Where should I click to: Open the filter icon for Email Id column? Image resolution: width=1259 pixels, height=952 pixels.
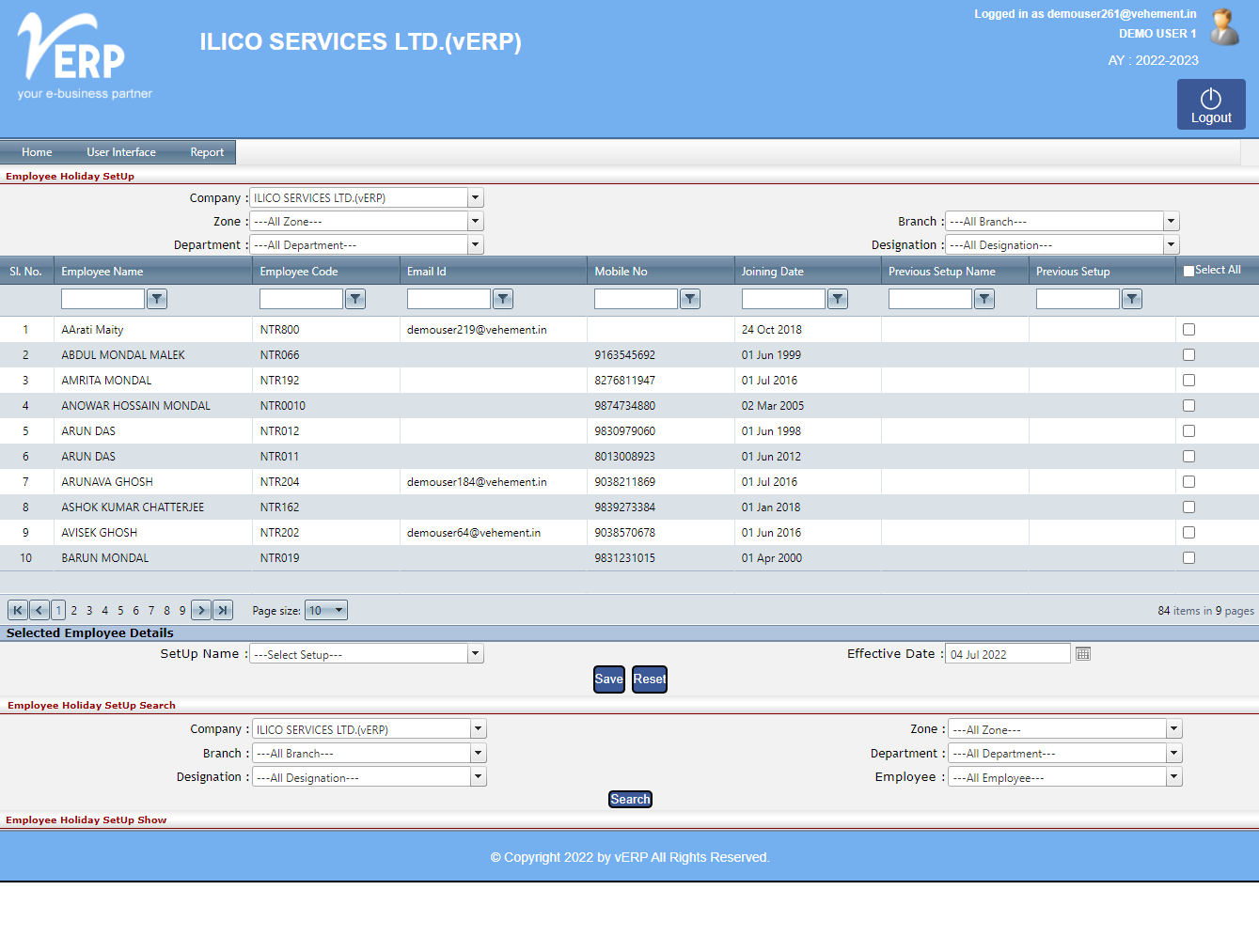pyautogui.click(x=503, y=299)
